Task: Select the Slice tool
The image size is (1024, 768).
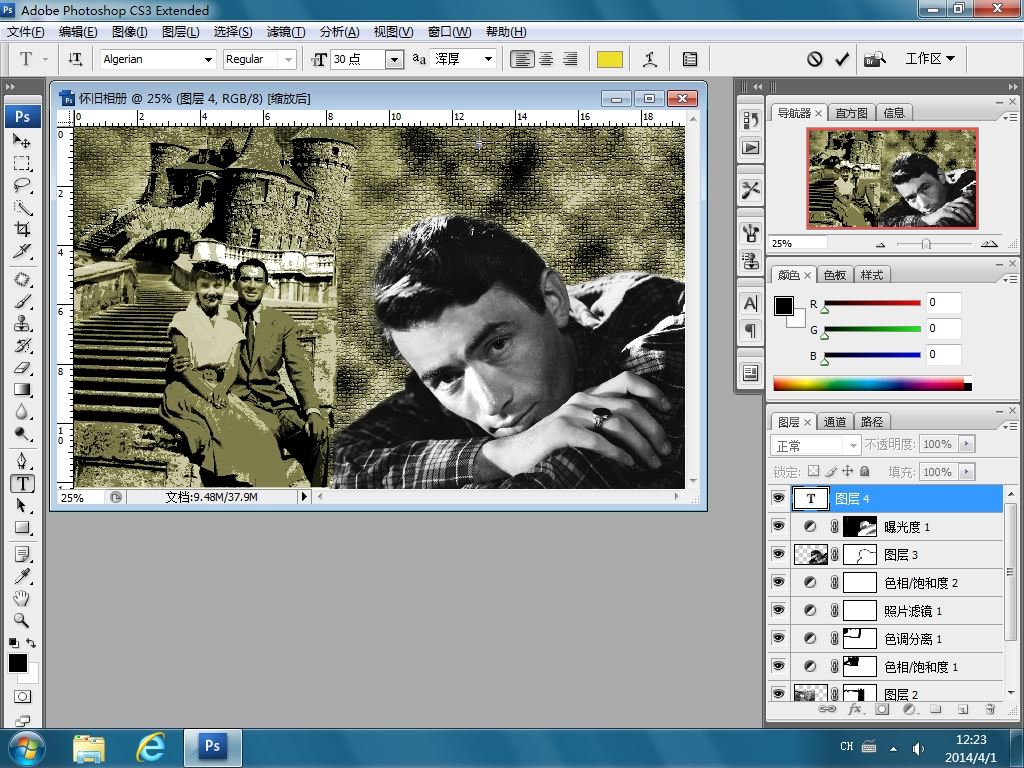Action: click(x=22, y=251)
